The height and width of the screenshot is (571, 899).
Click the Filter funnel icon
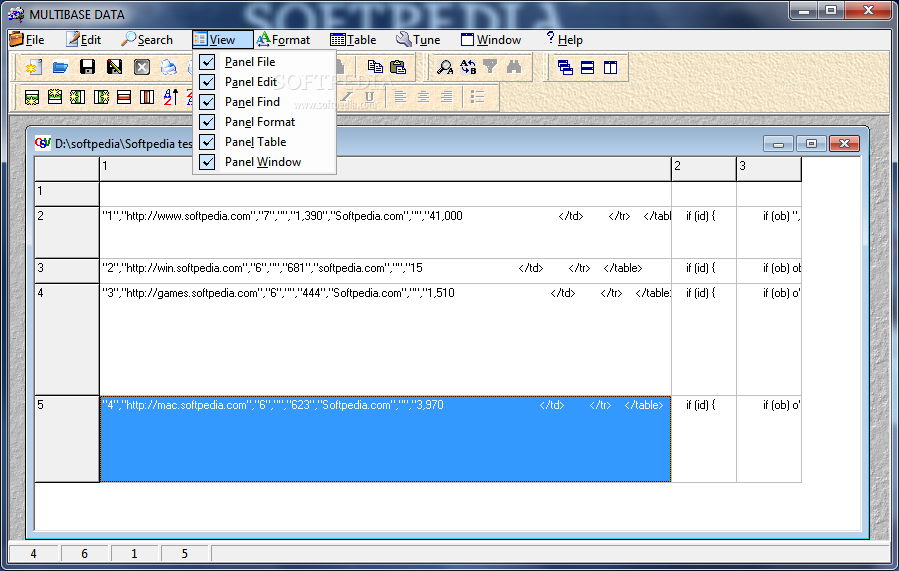coord(490,67)
